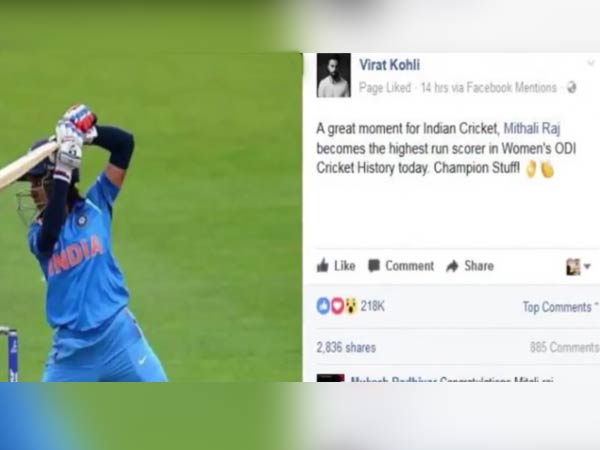Click Virat Kohli profile picture thumbnail
Image resolution: width=600 pixels, height=450 pixels.
click(x=333, y=75)
